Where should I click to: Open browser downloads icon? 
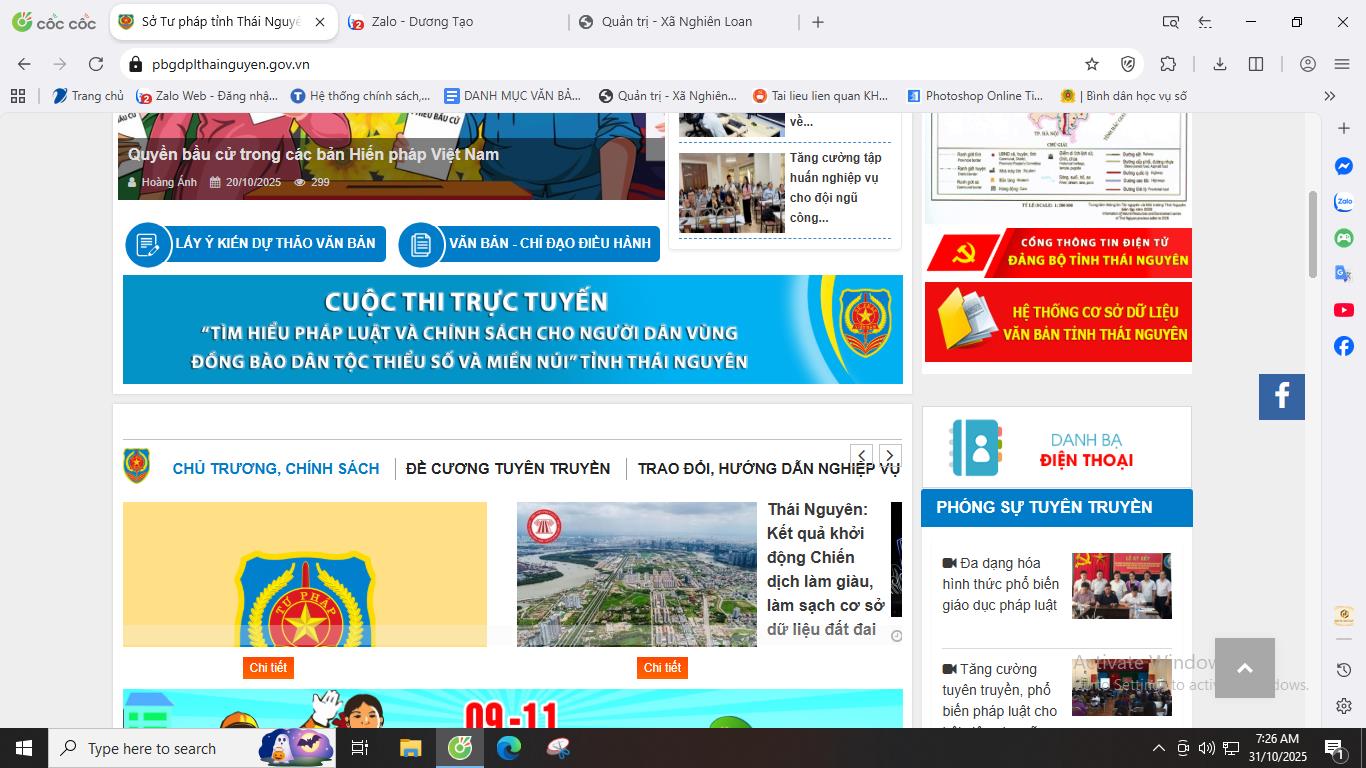pyautogui.click(x=1219, y=64)
